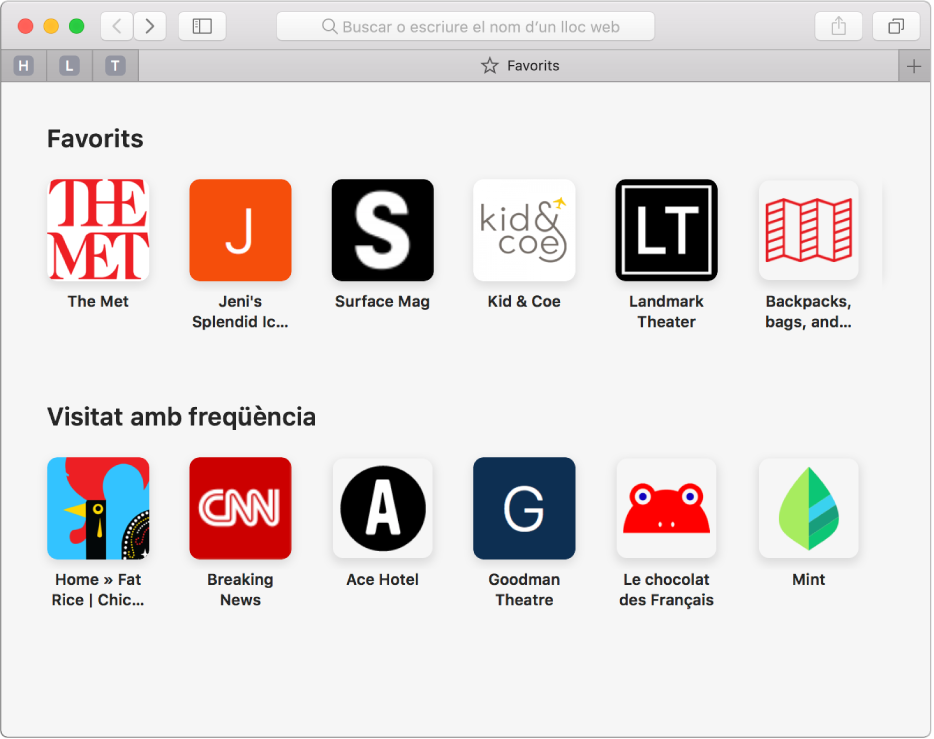934x739 pixels.
Task: Click the 'Le chocolat des Français' label
Action: tap(666, 590)
